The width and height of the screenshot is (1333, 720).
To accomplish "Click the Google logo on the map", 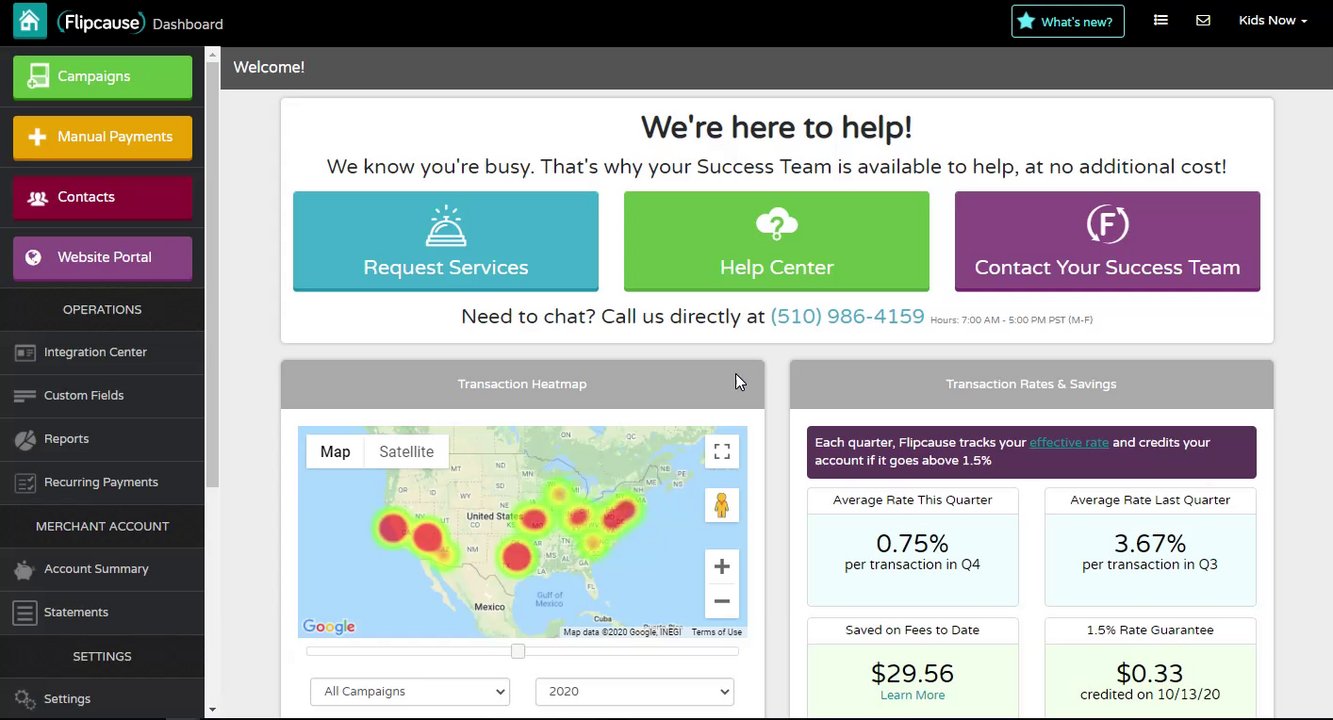I will coord(329,627).
